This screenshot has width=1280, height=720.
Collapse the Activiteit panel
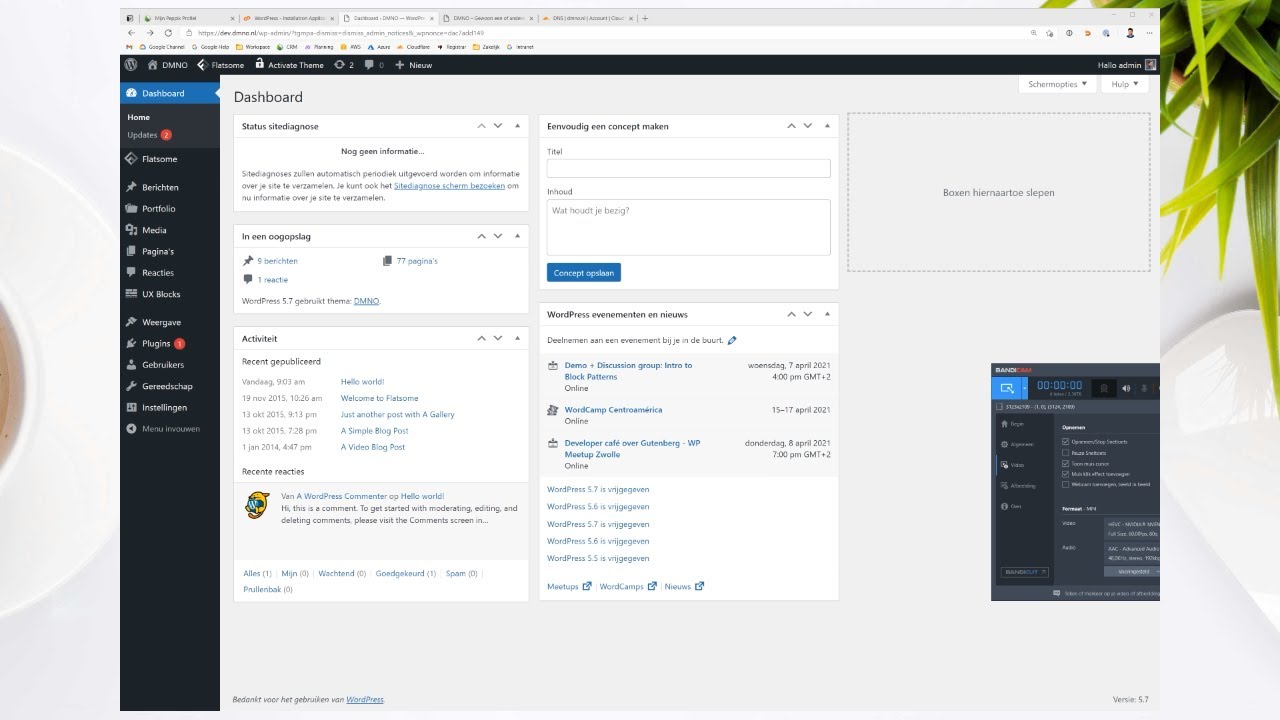pyautogui.click(x=517, y=338)
